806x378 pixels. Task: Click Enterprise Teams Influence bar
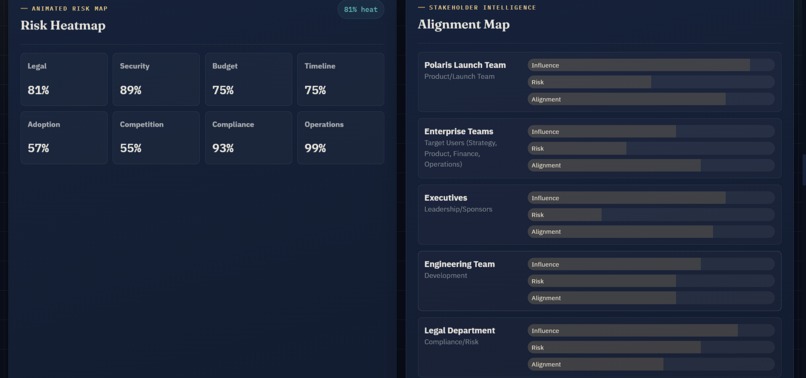pyautogui.click(x=651, y=132)
